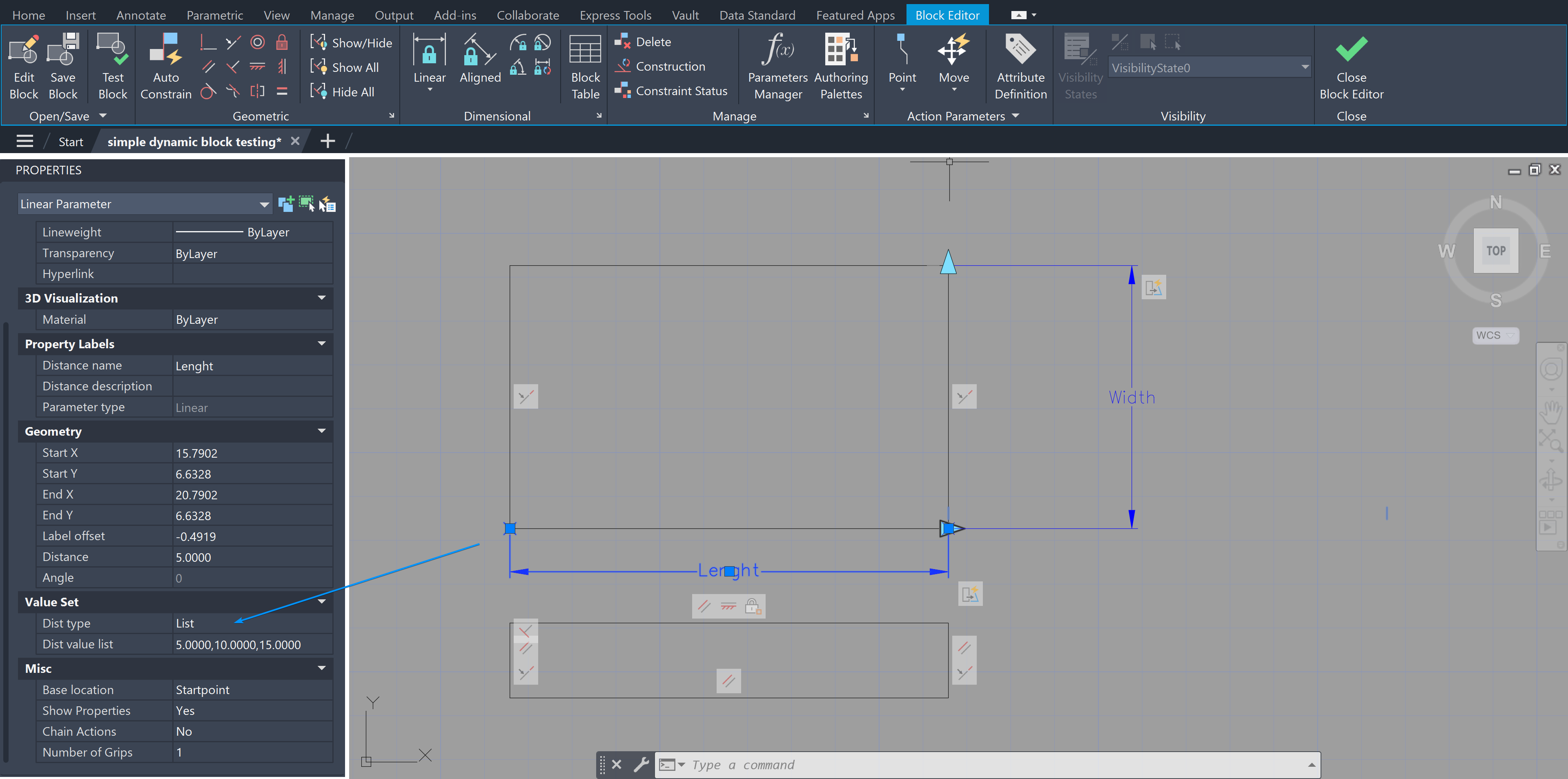Switch to the Parametric ribbon tab
This screenshot has height=779, width=1568.
214,15
